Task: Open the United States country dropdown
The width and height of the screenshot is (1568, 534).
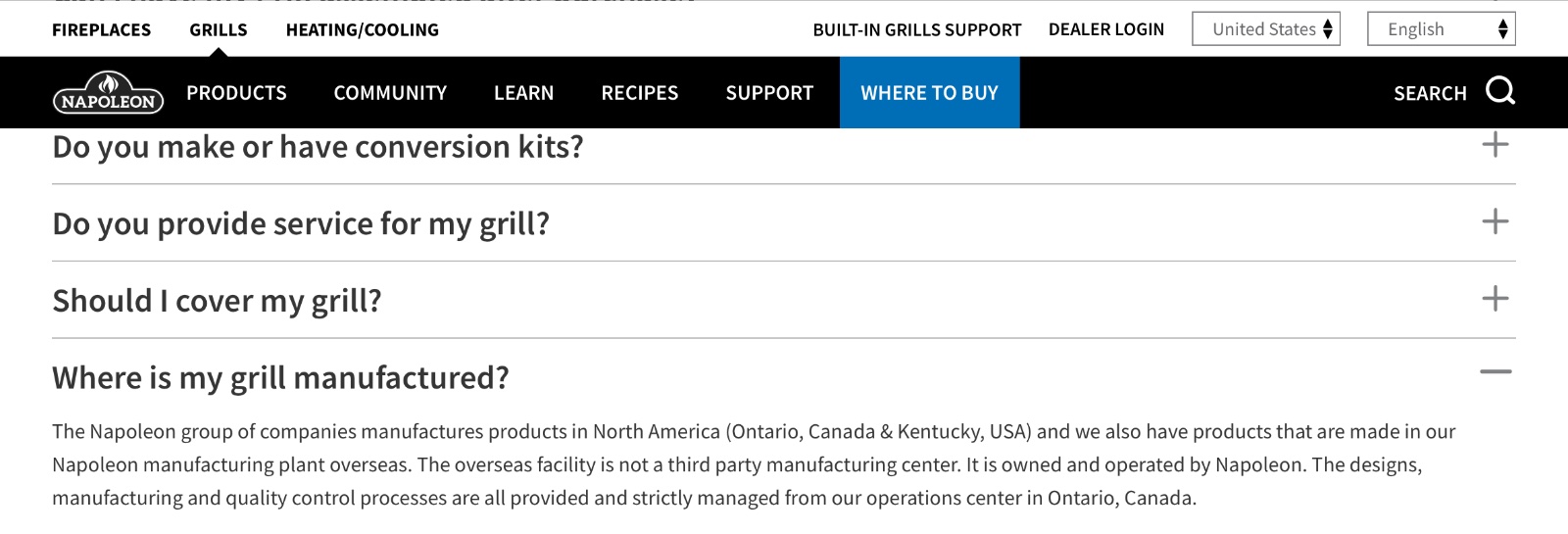Action: coord(1266,28)
